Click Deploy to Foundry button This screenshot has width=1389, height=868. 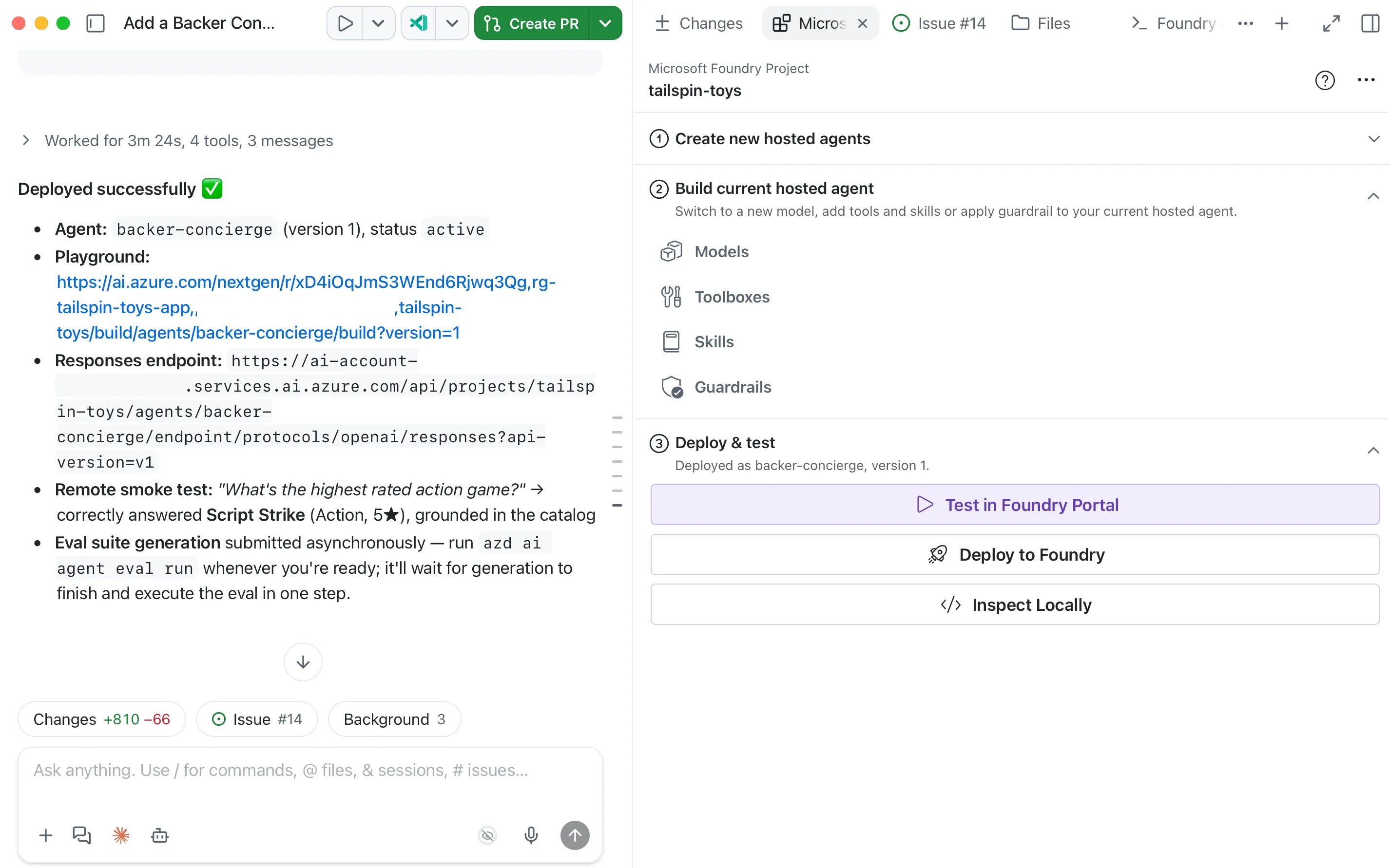coord(1015,554)
